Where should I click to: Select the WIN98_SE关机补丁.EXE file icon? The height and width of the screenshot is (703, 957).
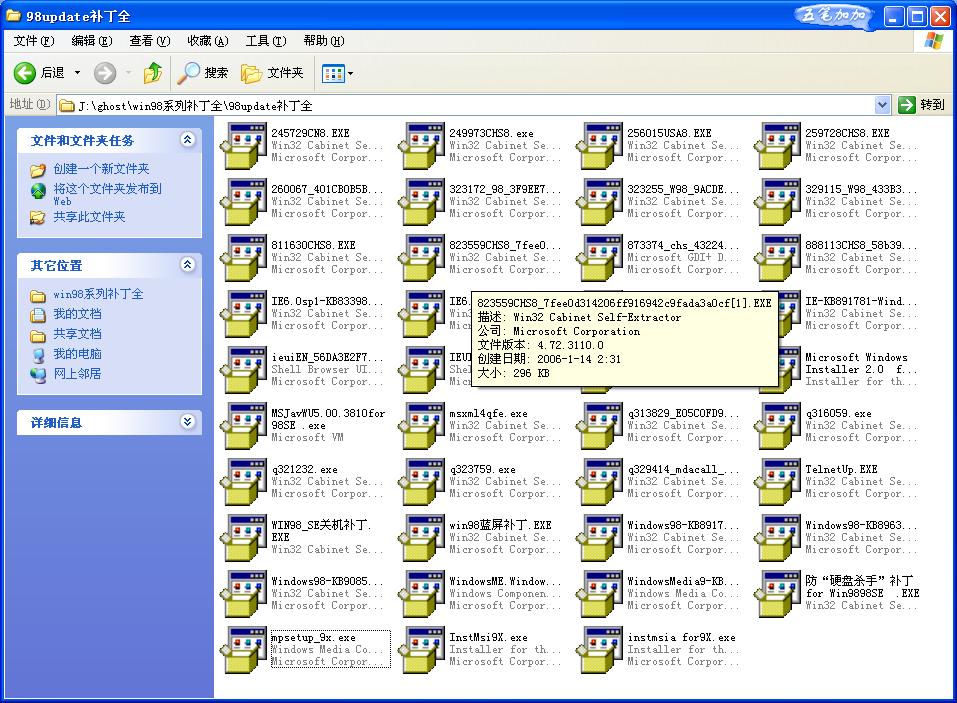coord(244,538)
